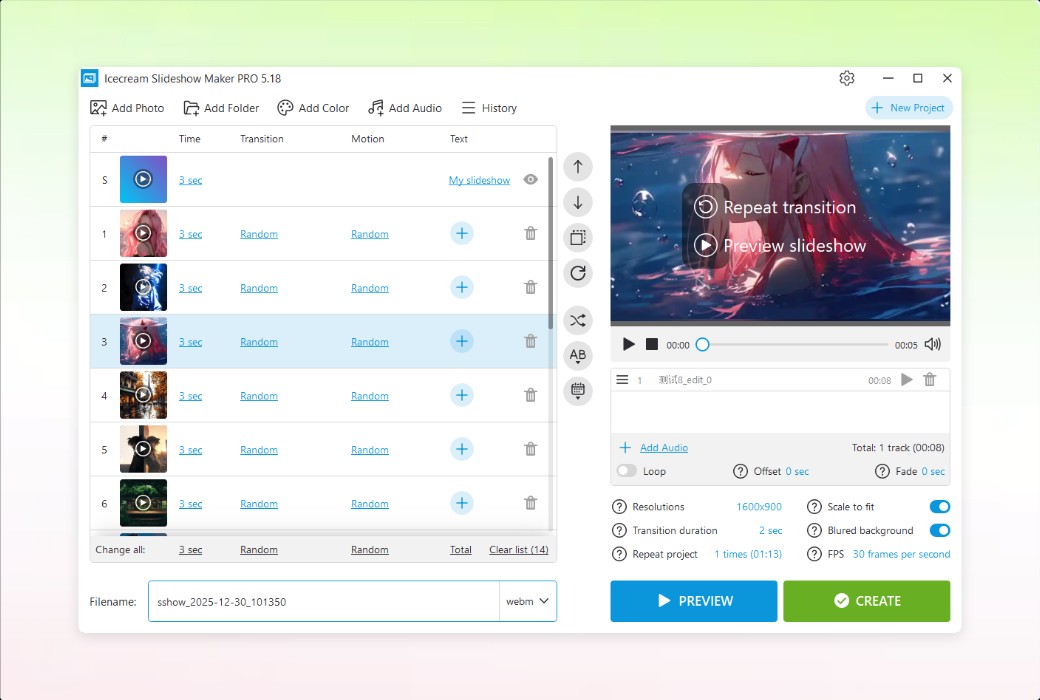Disable the Scale to fit toggle
The height and width of the screenshot is (700, 1040).
tap(939, 507)
